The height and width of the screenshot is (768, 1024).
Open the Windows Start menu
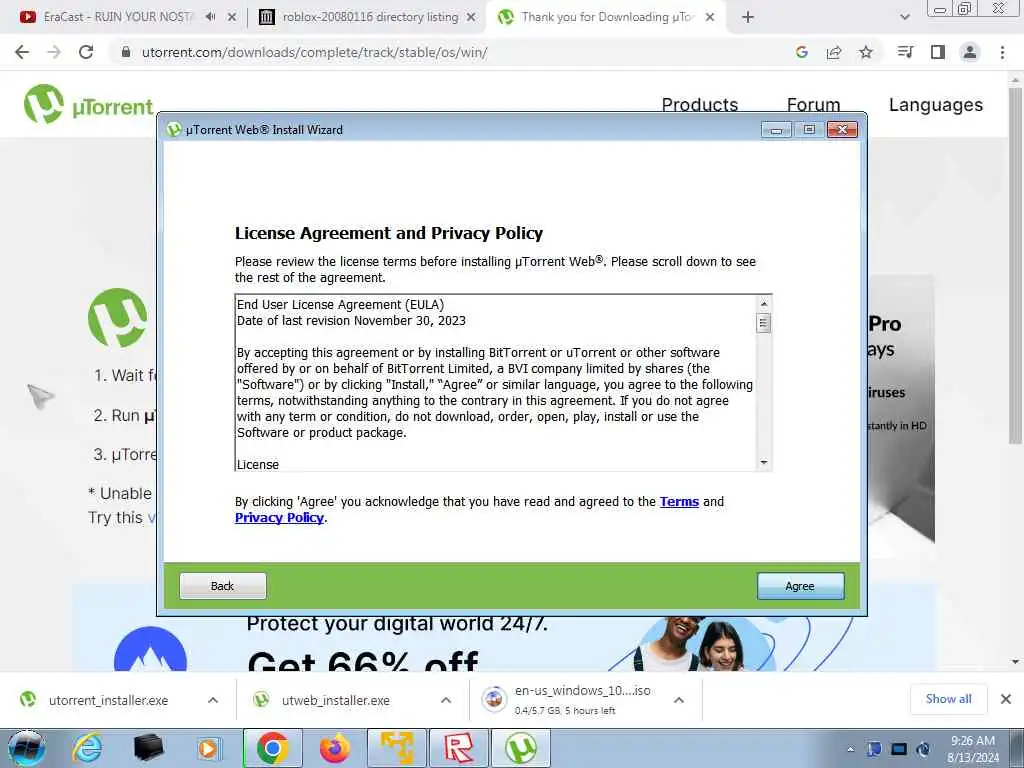pos(27,748)
